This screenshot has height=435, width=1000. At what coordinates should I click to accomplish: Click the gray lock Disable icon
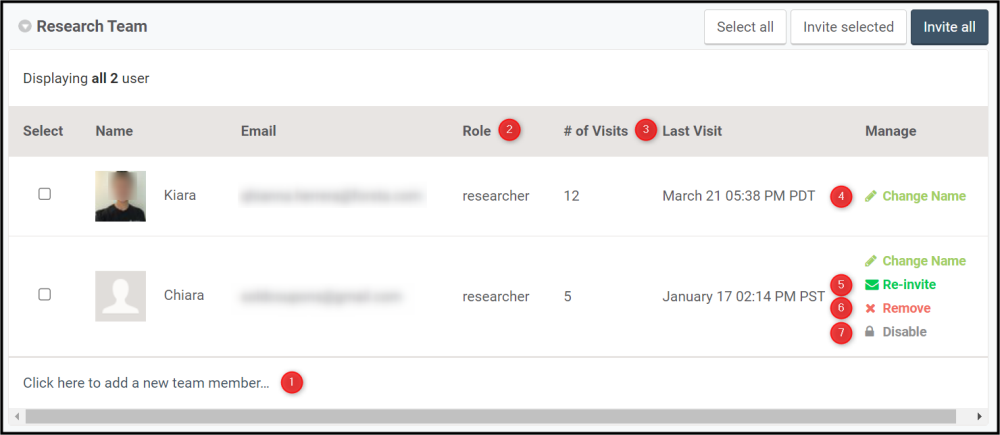tap(870, 332)
